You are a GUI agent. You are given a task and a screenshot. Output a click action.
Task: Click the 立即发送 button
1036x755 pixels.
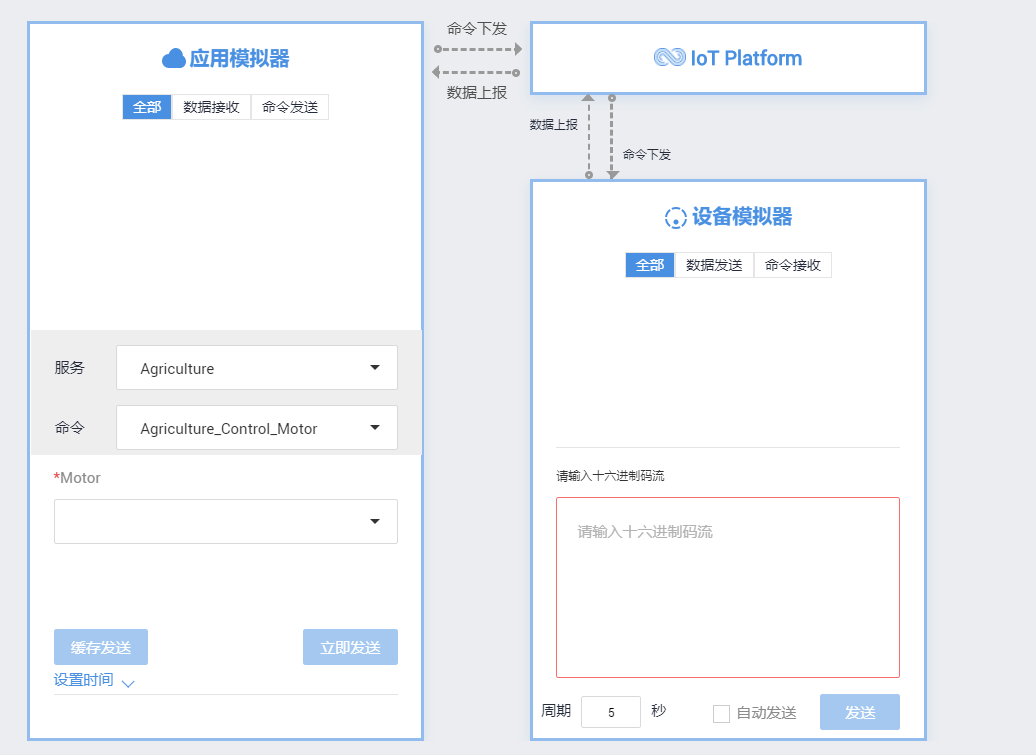click(x=350, y=647)
